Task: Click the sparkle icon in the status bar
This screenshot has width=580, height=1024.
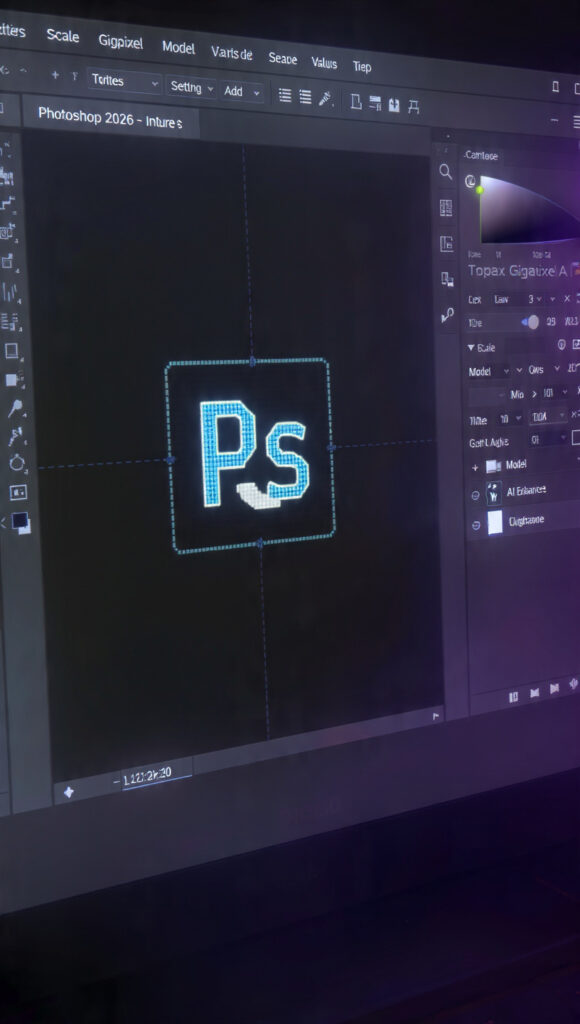Action: pos(68,792)
